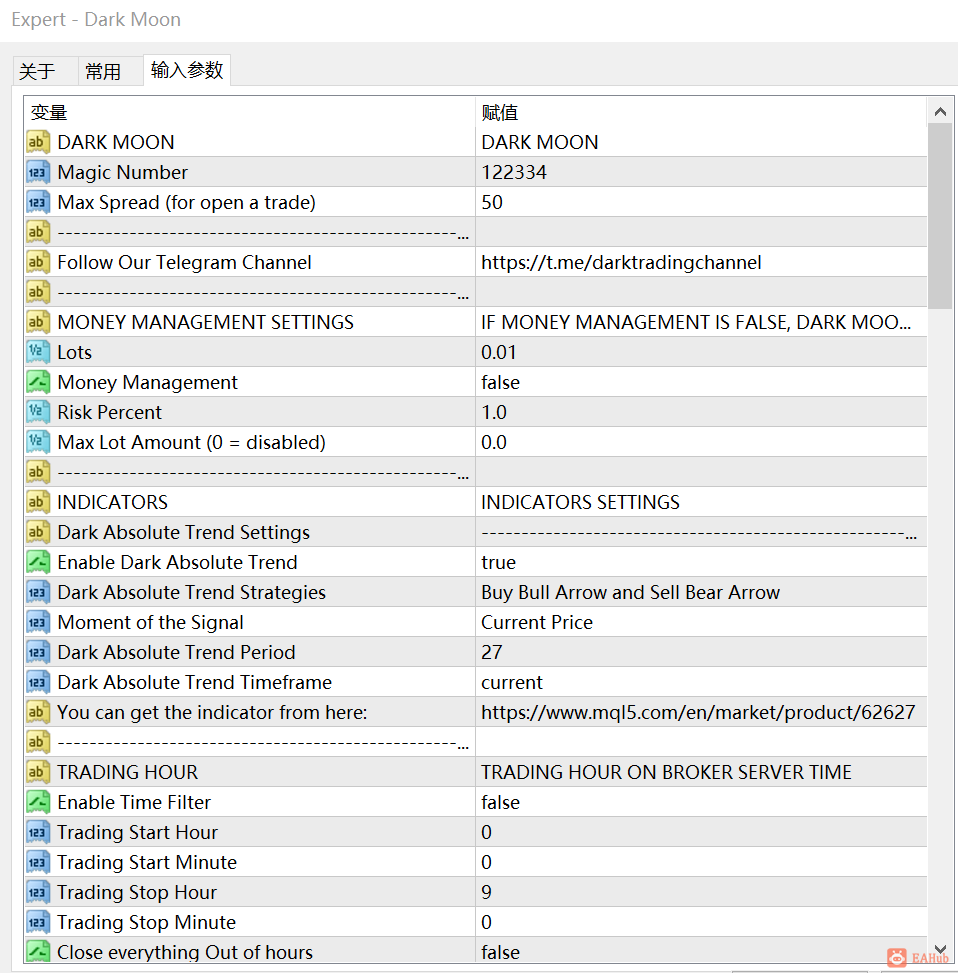
Task: Select the INDICATORS SETTINGS value cell
Action: (x=701, y=502)
